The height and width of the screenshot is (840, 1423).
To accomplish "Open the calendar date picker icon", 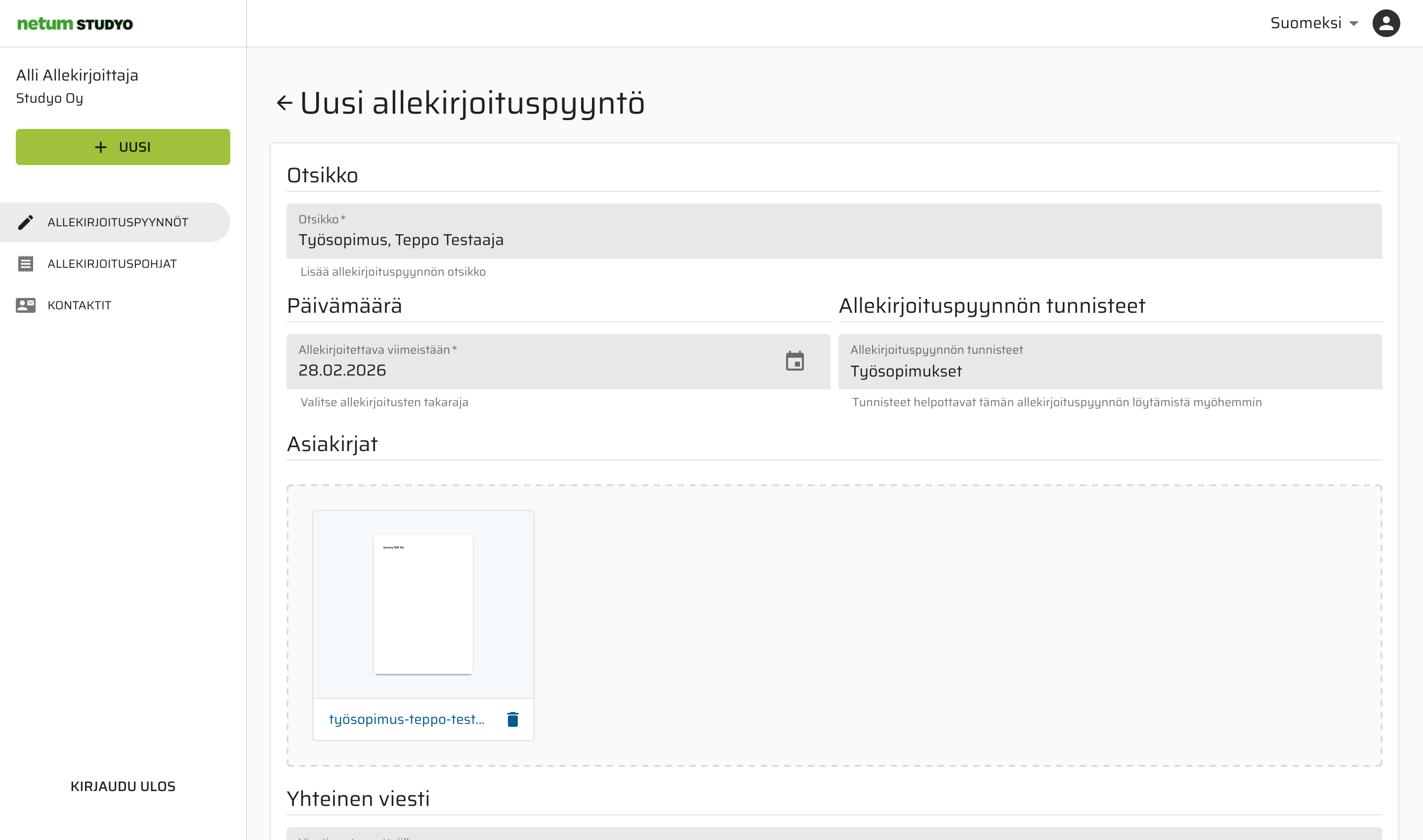I will pyautogui.click(x=795, y=361).
